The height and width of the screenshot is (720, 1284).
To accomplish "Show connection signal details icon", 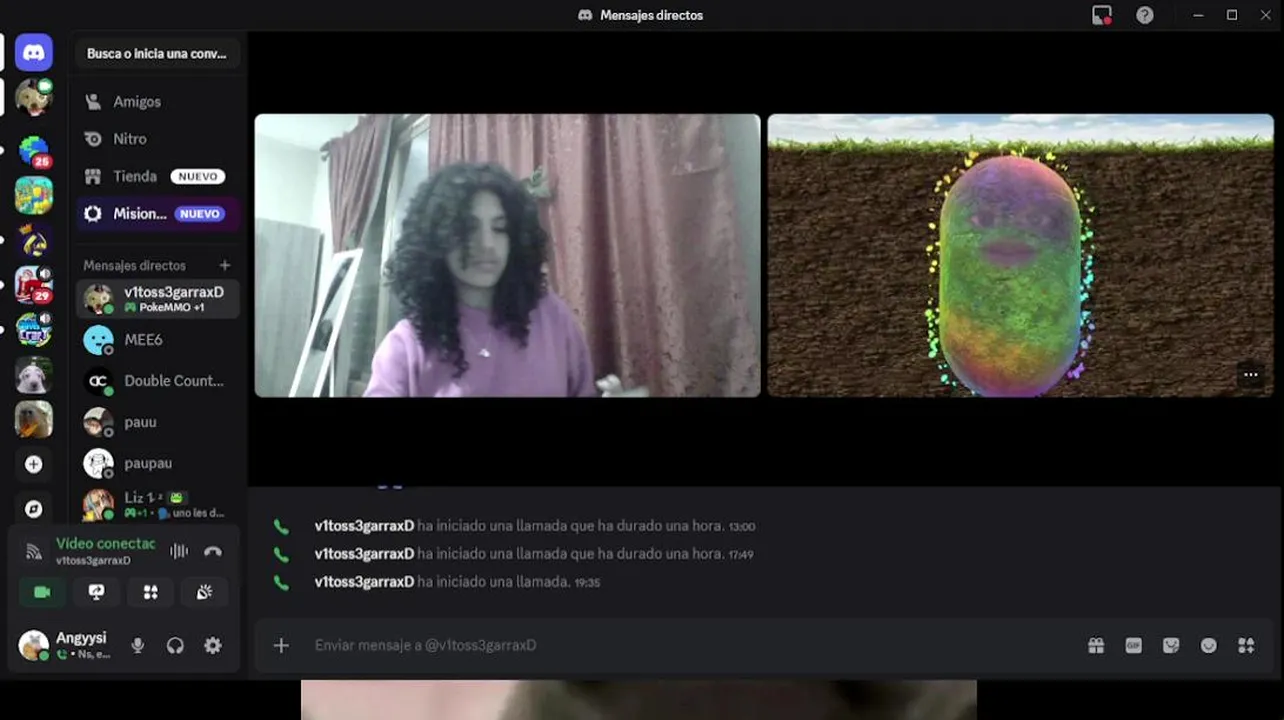I will (x=34, y=551).
